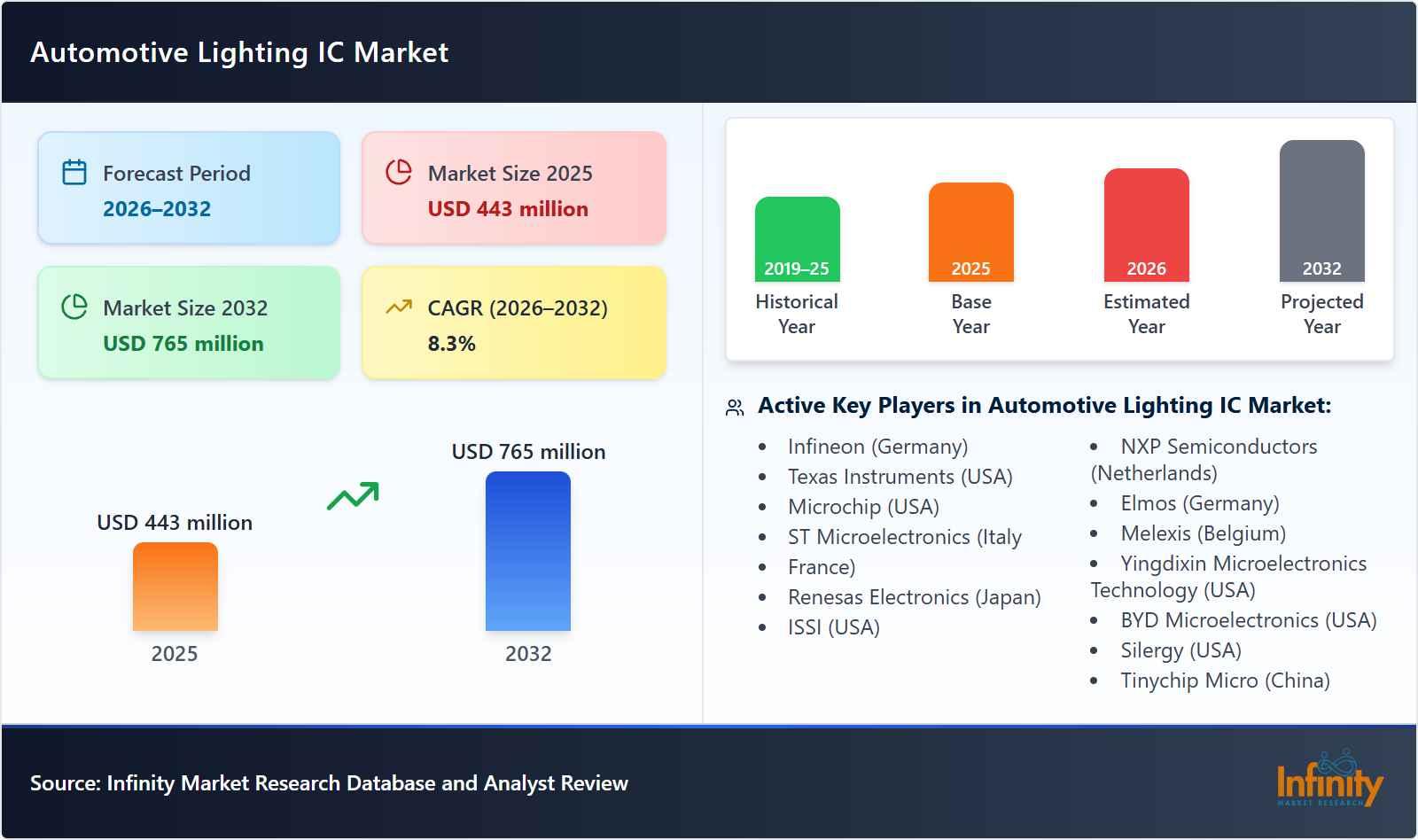The image size is (1418, 840).
Task: Click the Infinity Market Research logo
Action: tap(1329, 779)
